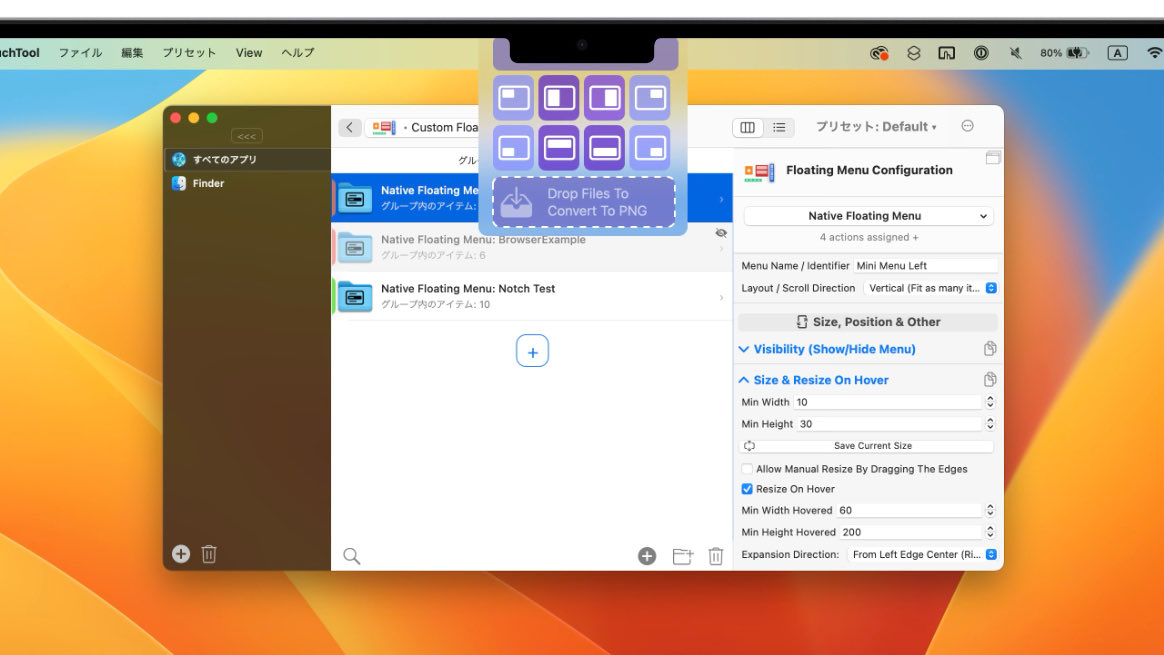1164x655 pixels.
Task: Select すべてのアプリ in the sidebar
Action: click(247, 160)
